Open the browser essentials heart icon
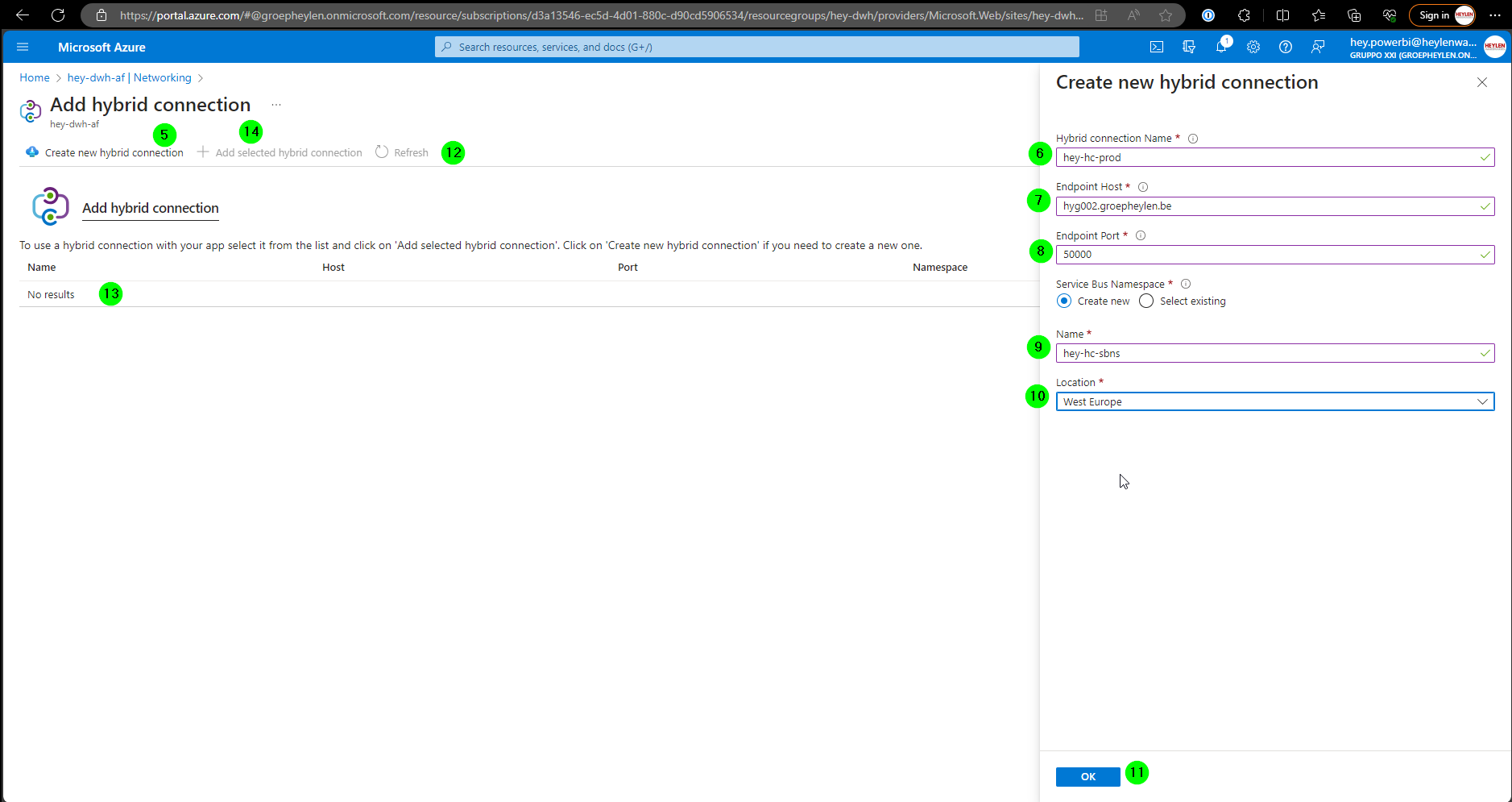1512x802 pixels. 1390,15
